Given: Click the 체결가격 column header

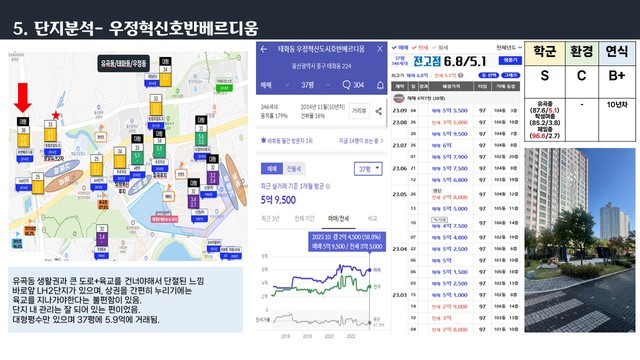Looking at the screenshot, I should [451, 87].
